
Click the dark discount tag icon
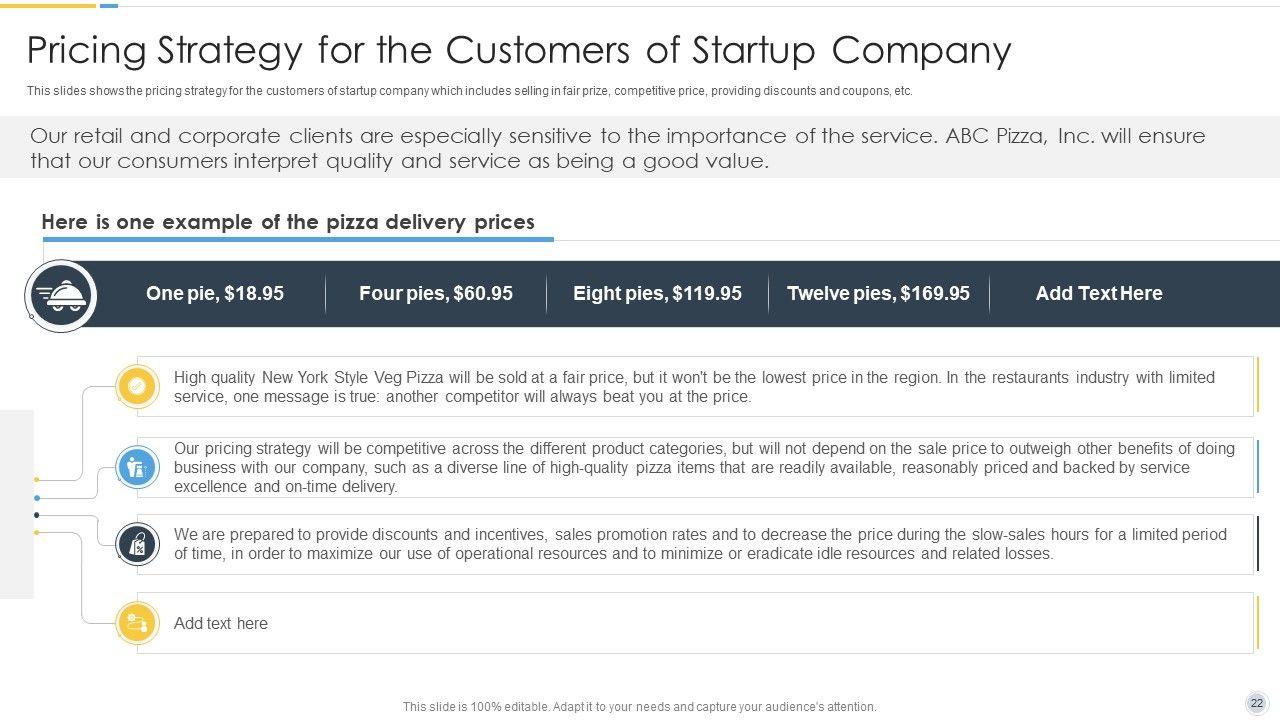click(137, 544)
